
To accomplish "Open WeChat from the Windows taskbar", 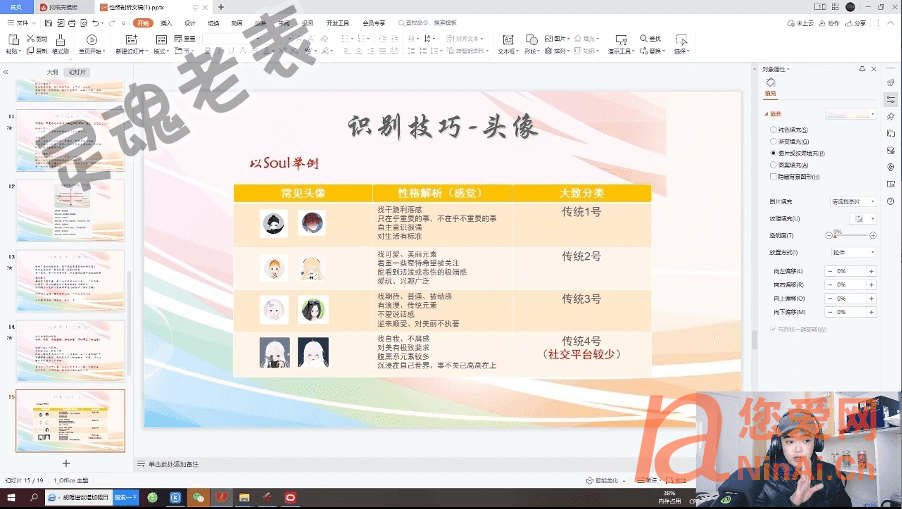I will (198, 497).
